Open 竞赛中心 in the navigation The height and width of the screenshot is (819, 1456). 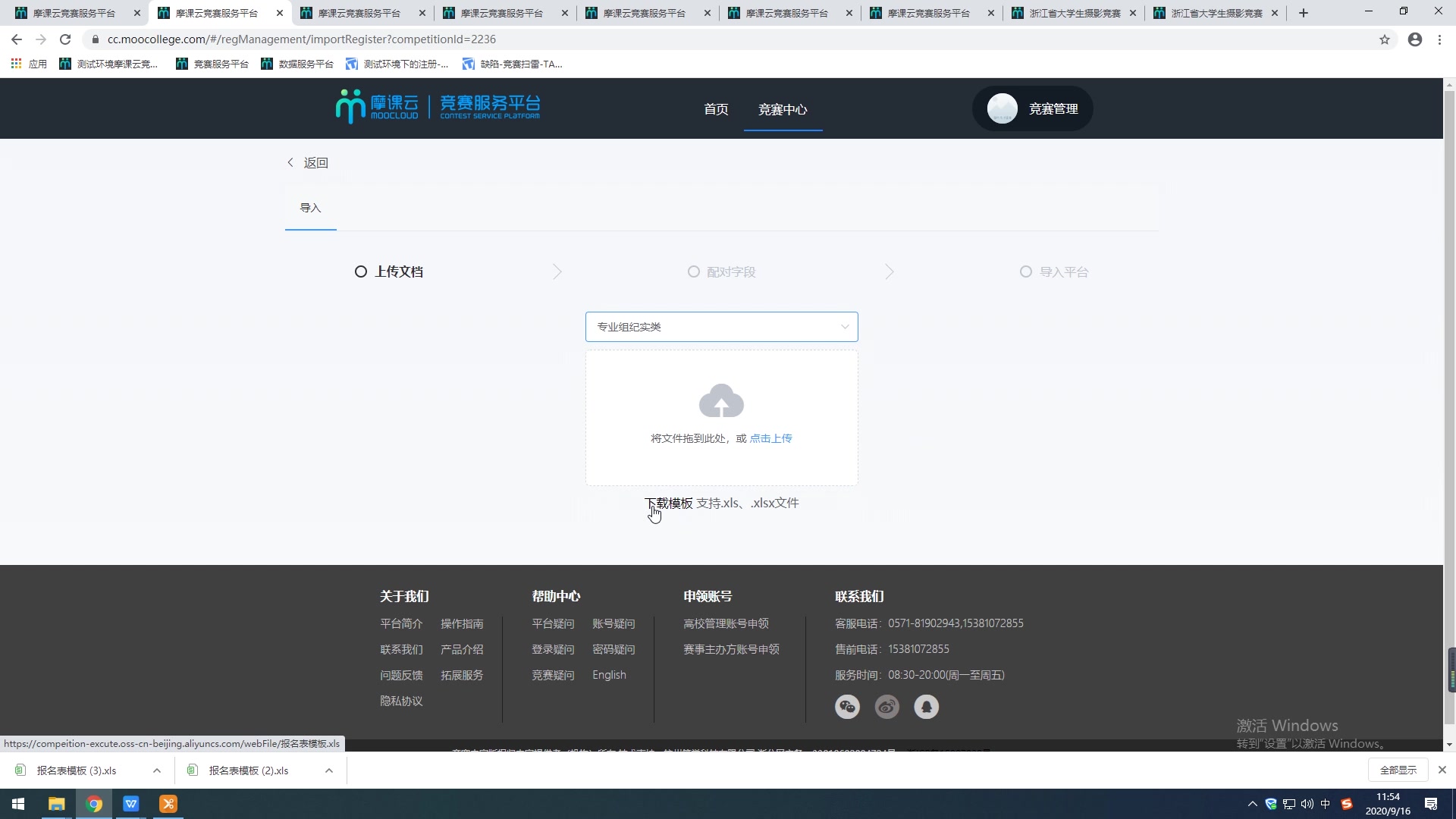pyautogui.click(x=783, y=109)
